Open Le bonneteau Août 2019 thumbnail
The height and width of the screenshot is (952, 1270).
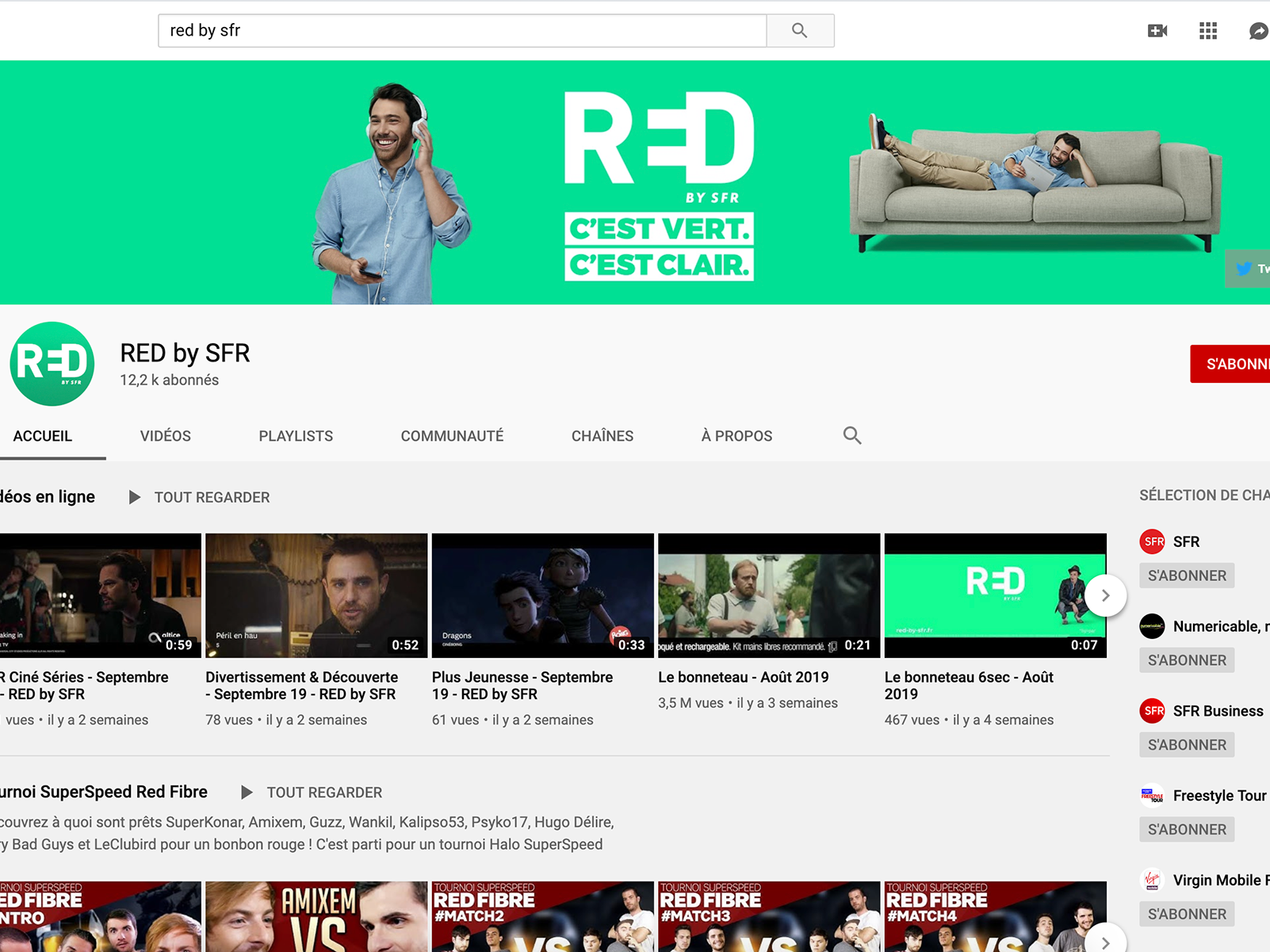click(769, 595)
